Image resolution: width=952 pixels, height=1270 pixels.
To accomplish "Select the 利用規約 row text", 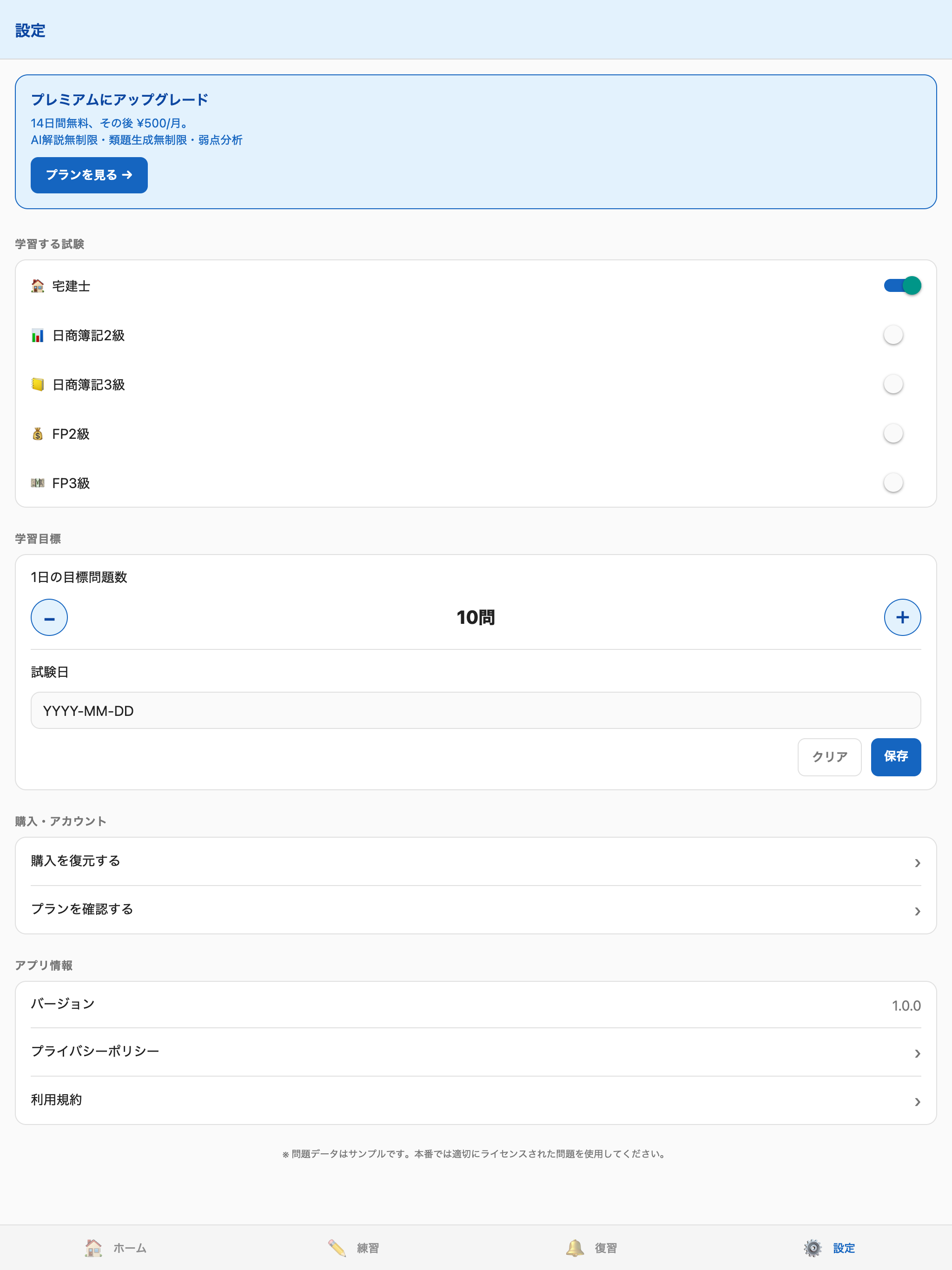I will [x=56, y=1099].
